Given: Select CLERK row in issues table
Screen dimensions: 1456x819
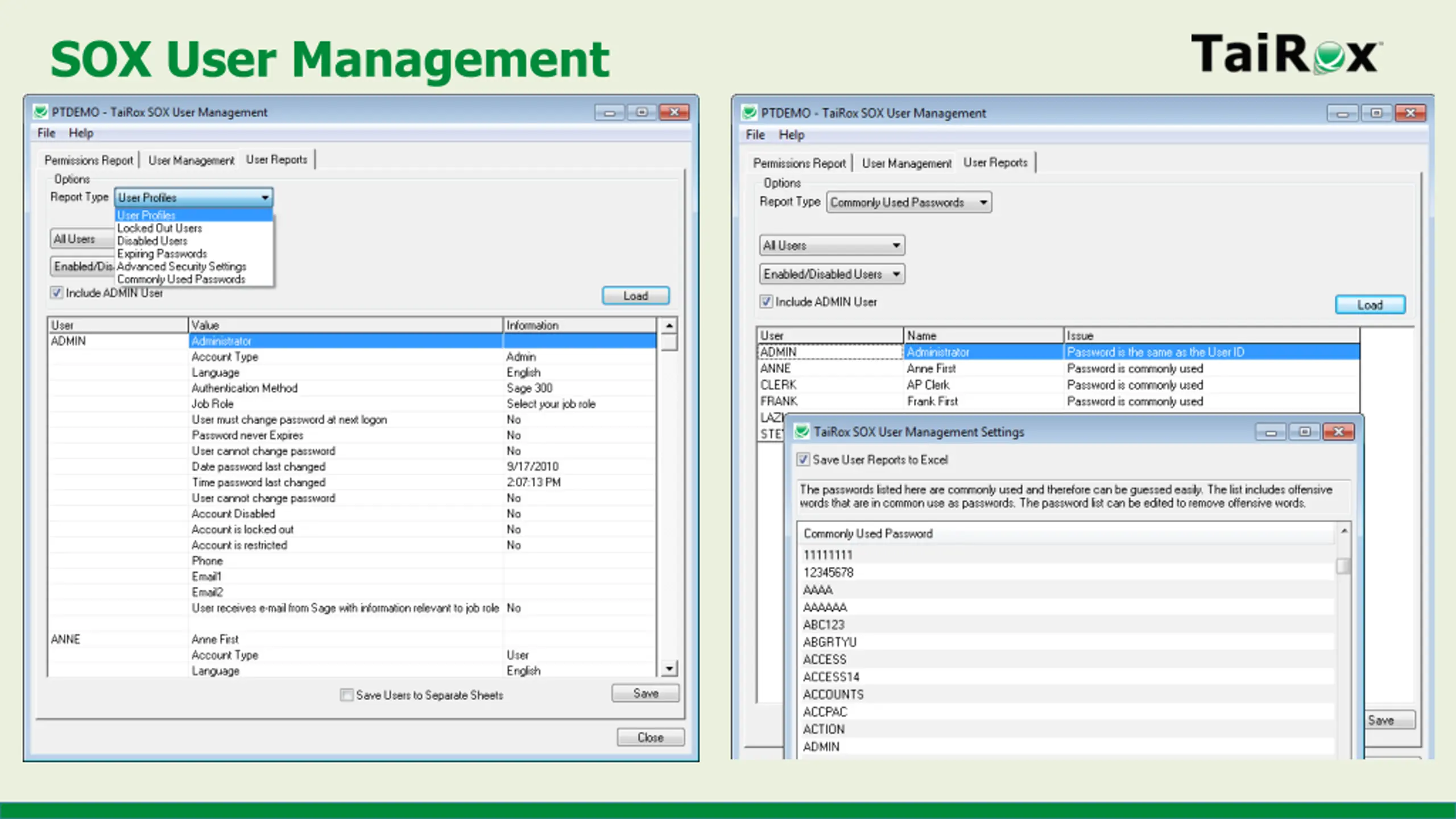Looking at the screenshot, I should click(x=1058, y=385).
